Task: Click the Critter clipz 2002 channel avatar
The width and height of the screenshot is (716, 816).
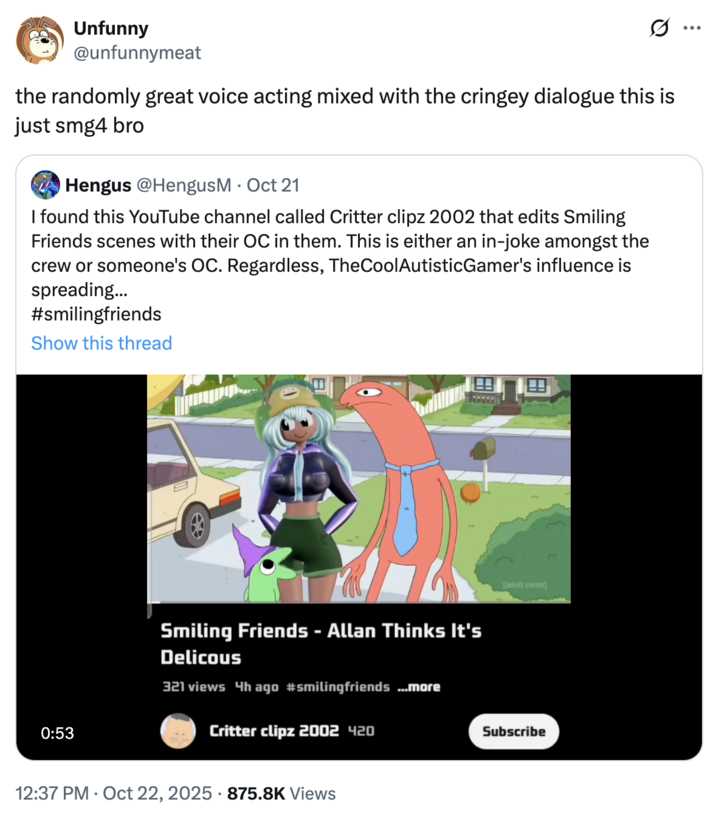Action: (179, 731)
